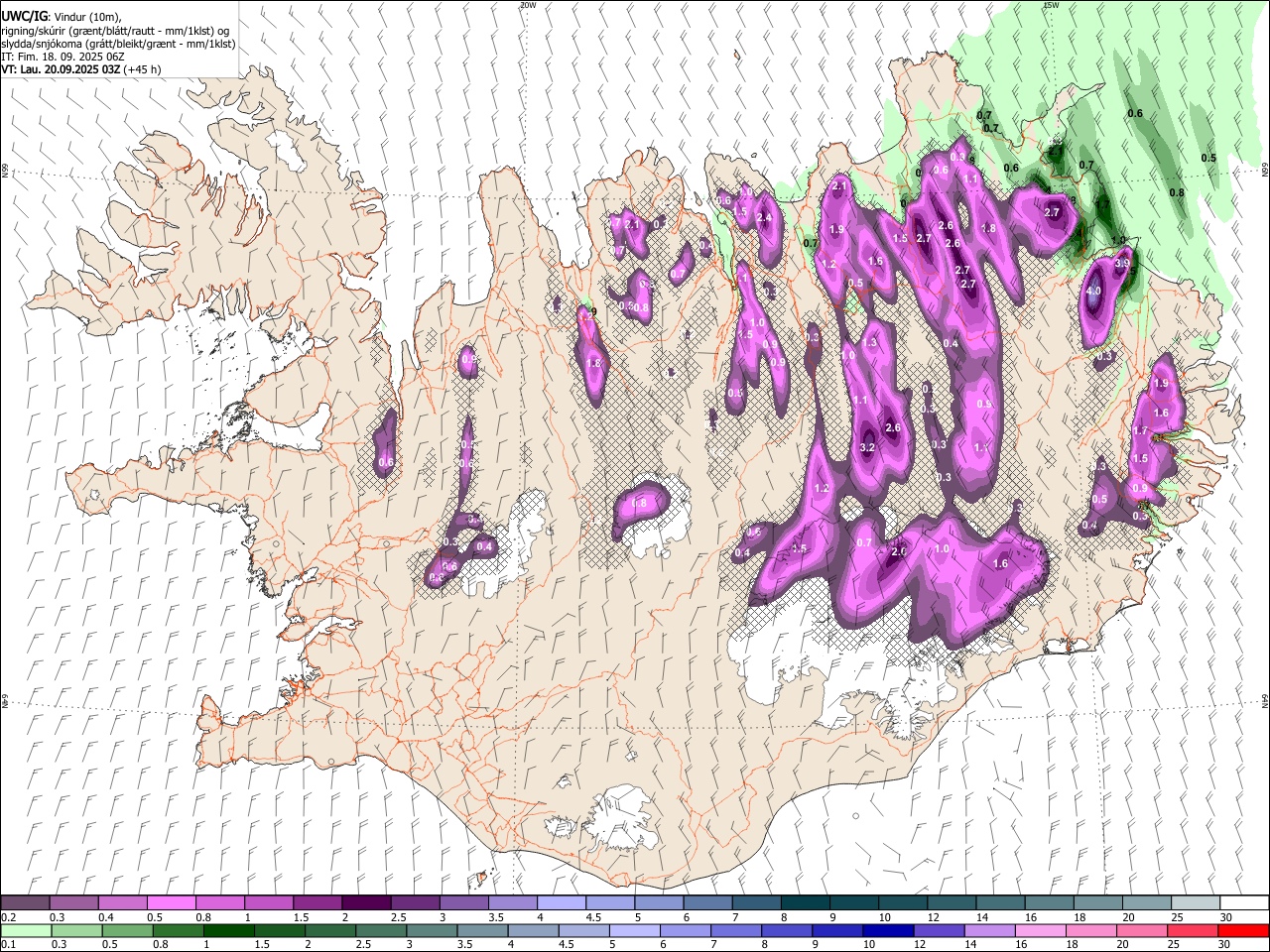Screen dimensions: 1270x952
Task: Pick the darkest green rain swatch between 1 and 1.5
Action: click(229, 931)
